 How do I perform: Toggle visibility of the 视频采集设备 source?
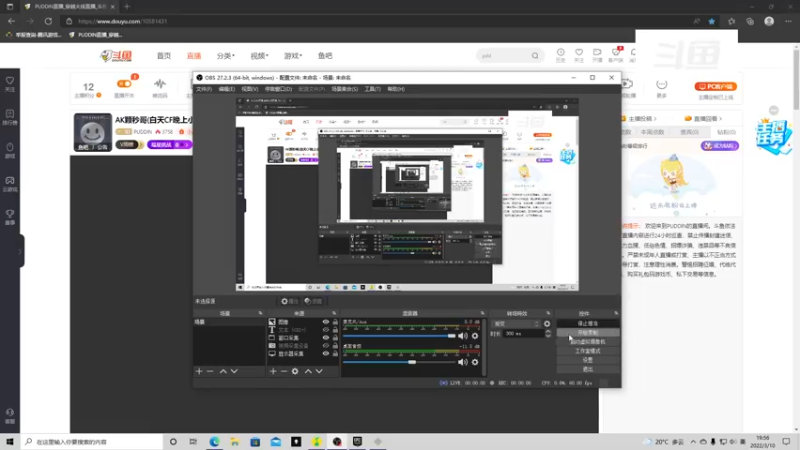pyautogui.click(x=326, y=345)
